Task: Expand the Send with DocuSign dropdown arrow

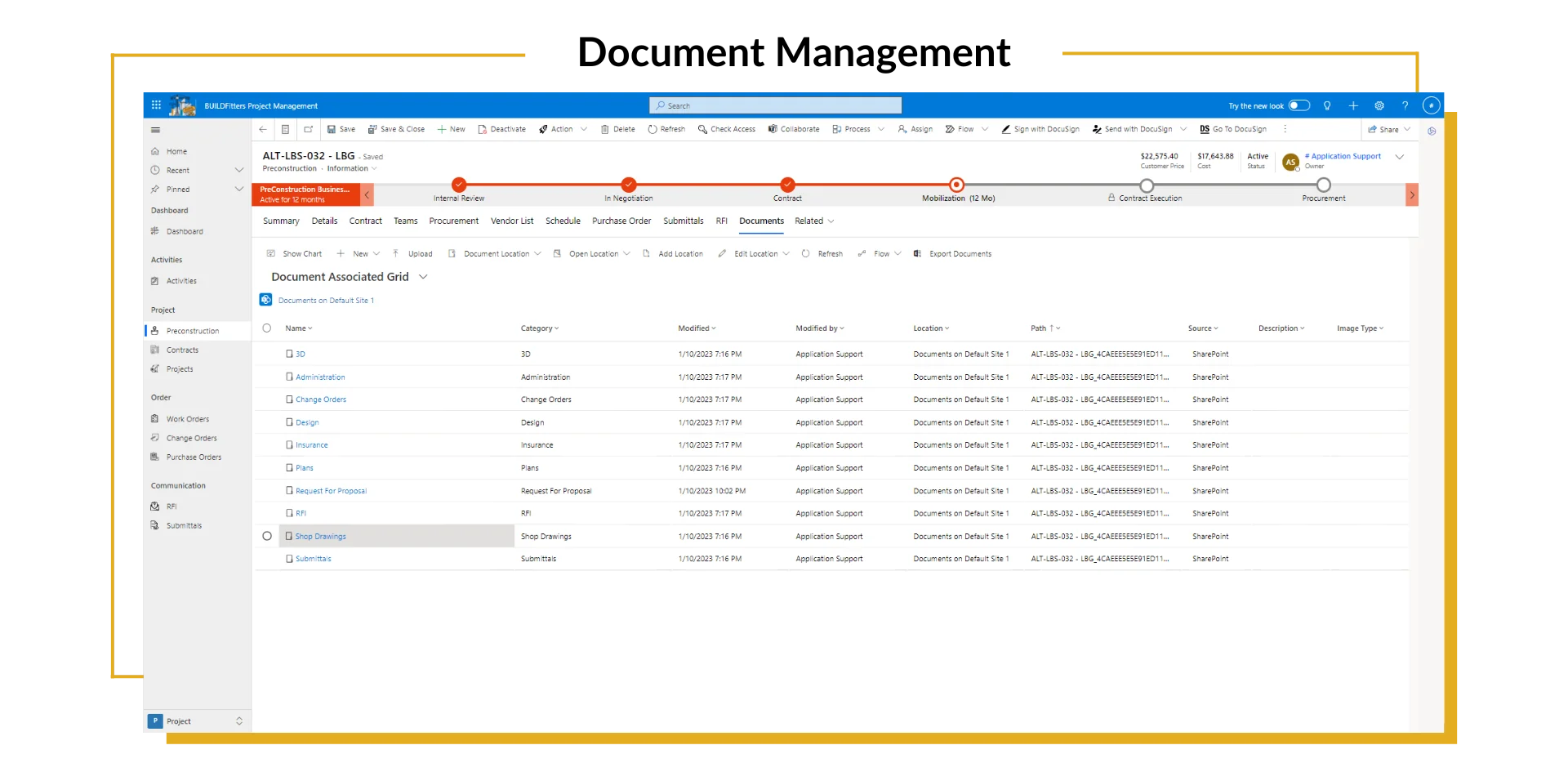Action: 1186,129
